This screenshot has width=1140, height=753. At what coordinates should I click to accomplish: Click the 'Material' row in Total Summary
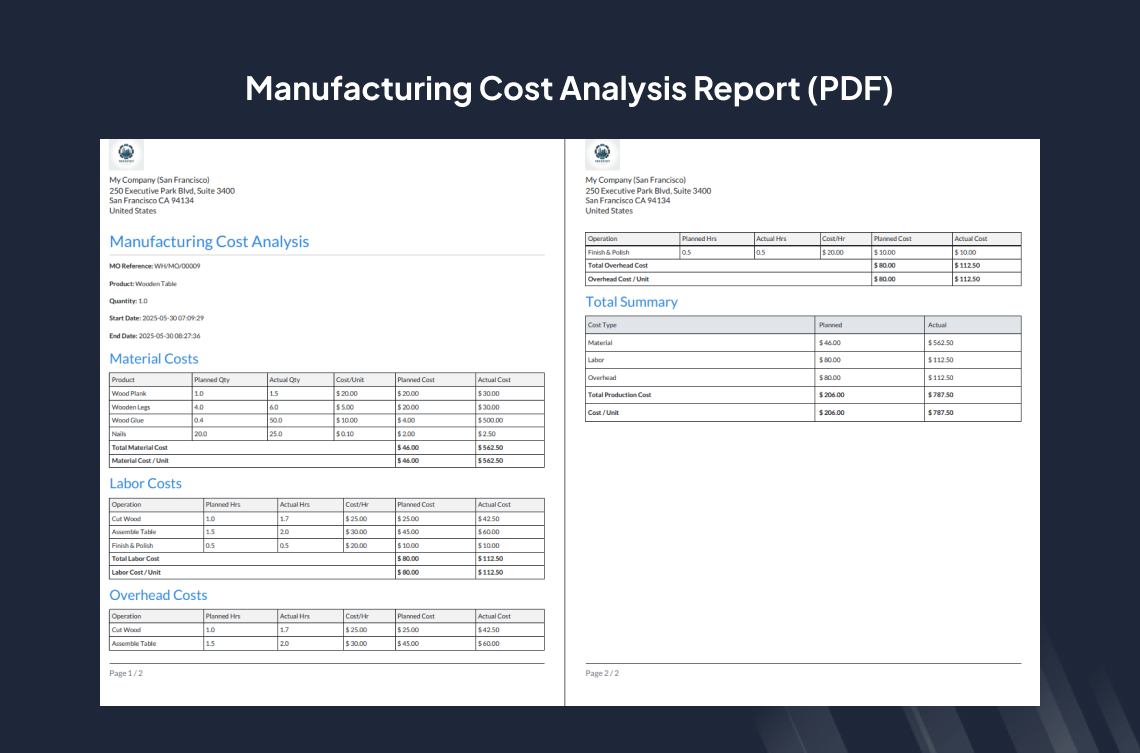coord(803,342)
